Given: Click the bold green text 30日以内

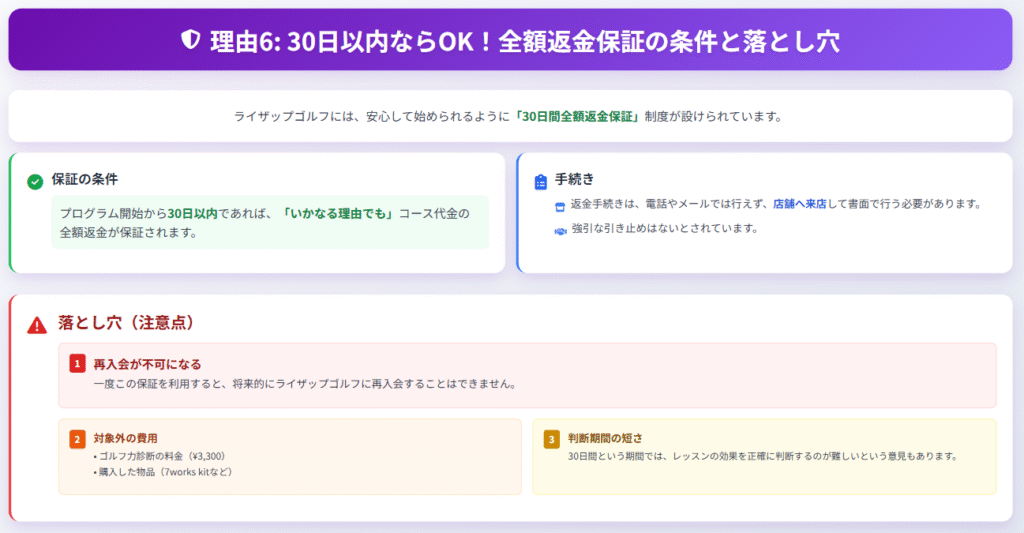Looking at the screenshot, I should [193, 214].
